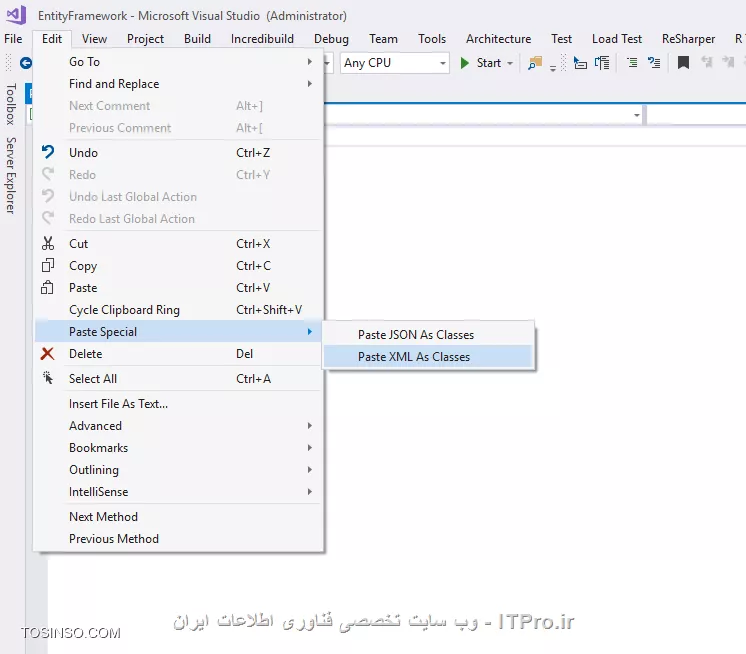Screen dimensions: 746x654
Task: Choose Select All menu entry
Action: tap(178, 379)
